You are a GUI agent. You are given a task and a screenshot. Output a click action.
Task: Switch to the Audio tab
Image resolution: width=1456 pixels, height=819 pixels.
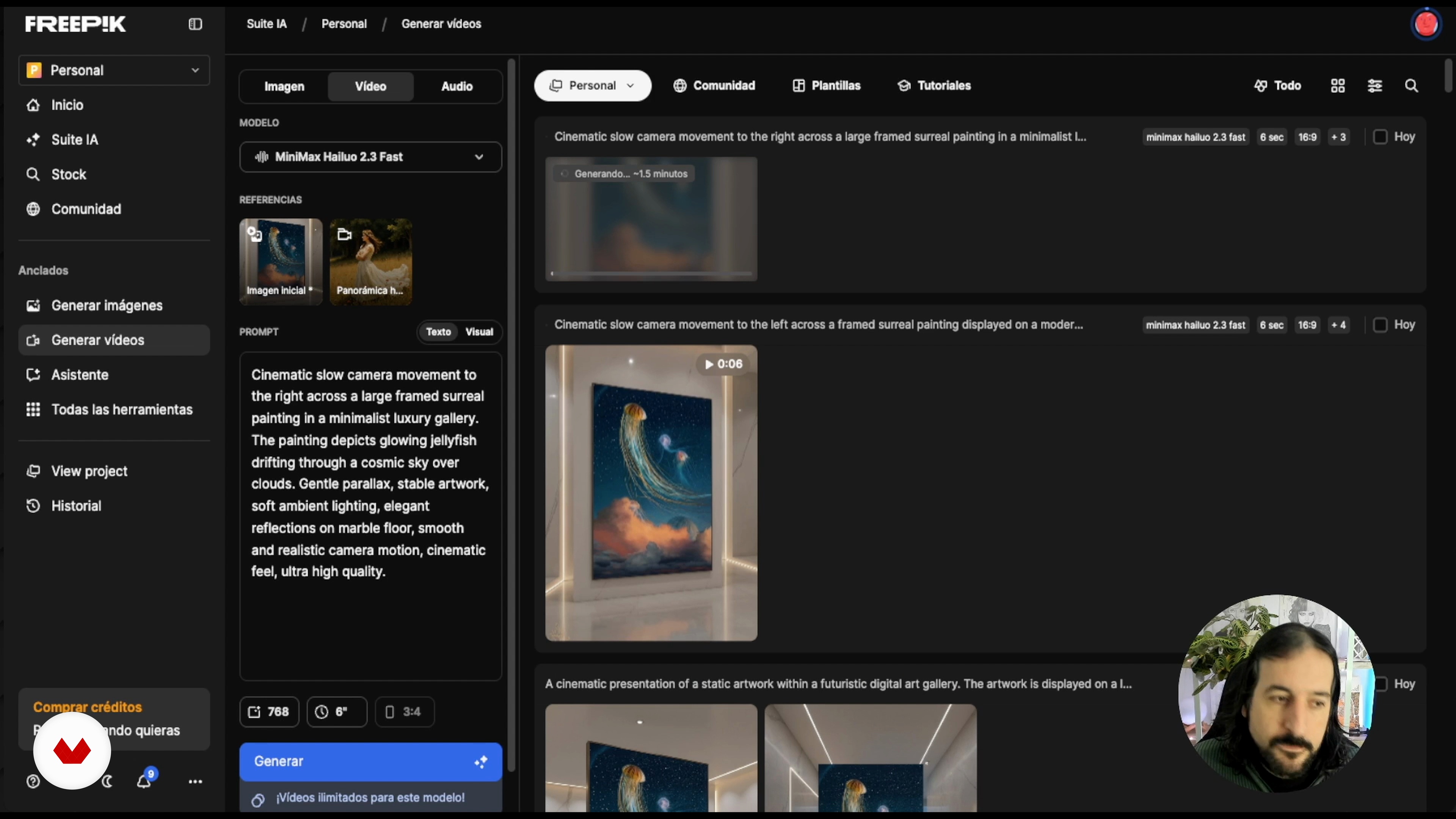point(457,86)
